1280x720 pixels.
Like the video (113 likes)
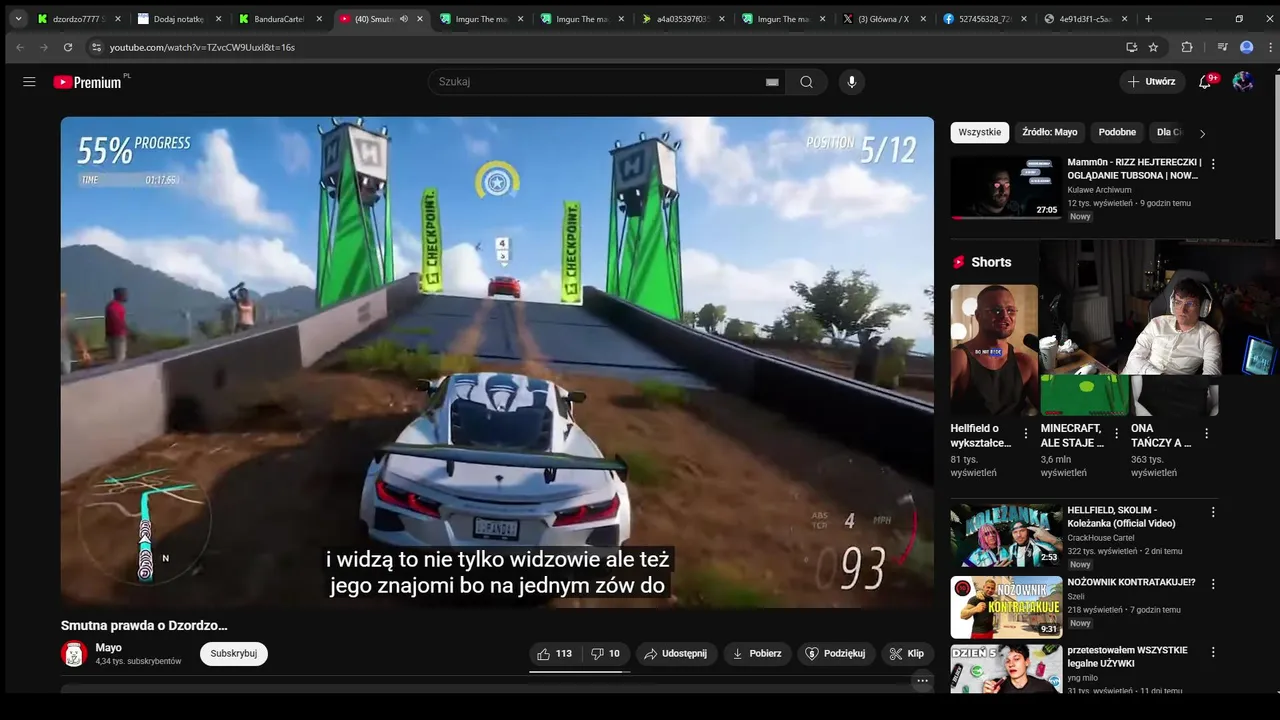(554, 654)
